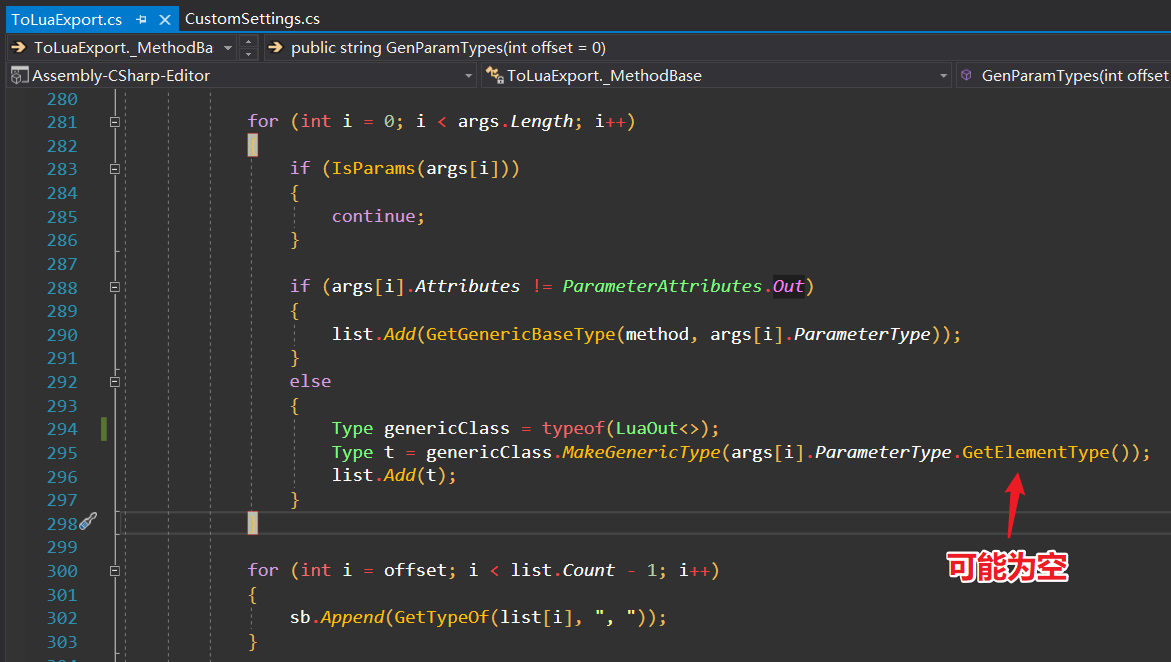Click on MakeGenericType method call
The image size is (1171, 662).
pyautogui.click(x=642, y=452)
